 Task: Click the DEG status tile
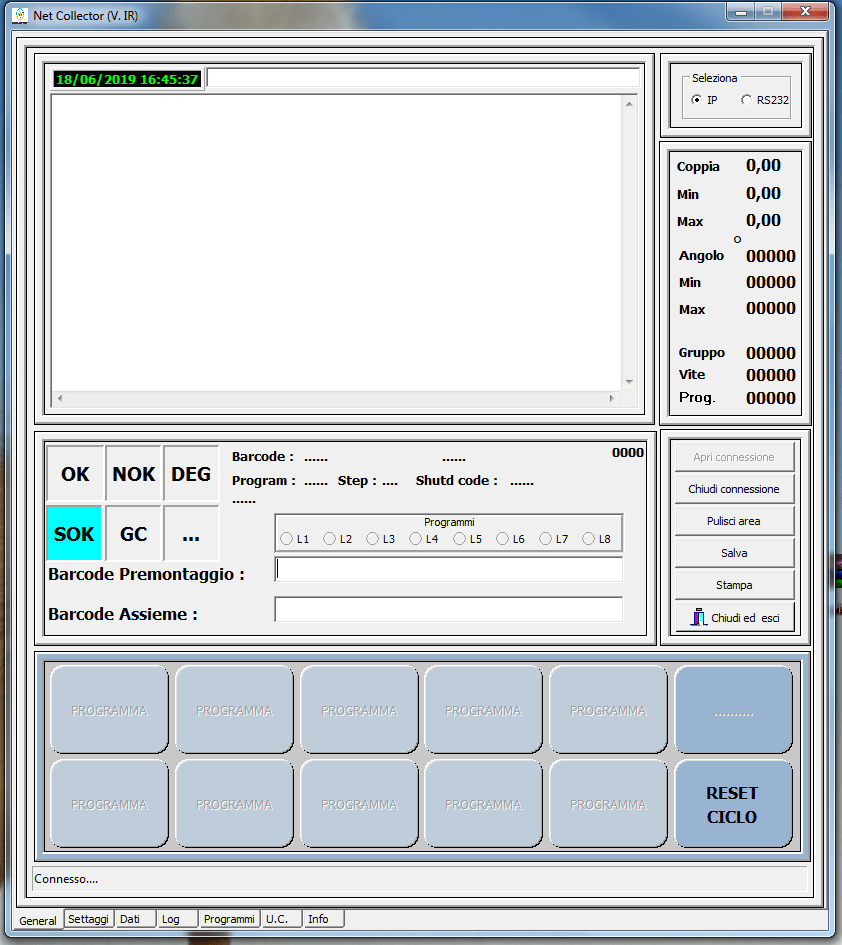191,474
